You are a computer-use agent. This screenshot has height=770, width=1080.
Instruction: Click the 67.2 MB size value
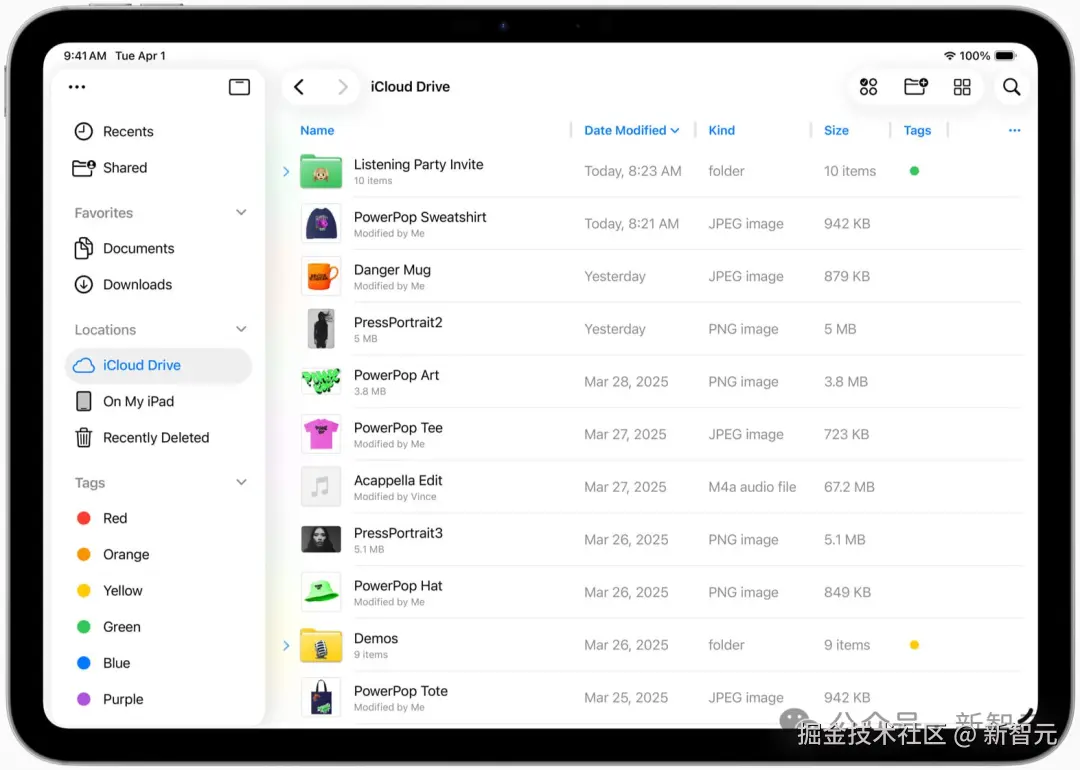click(x=849, y=487)
